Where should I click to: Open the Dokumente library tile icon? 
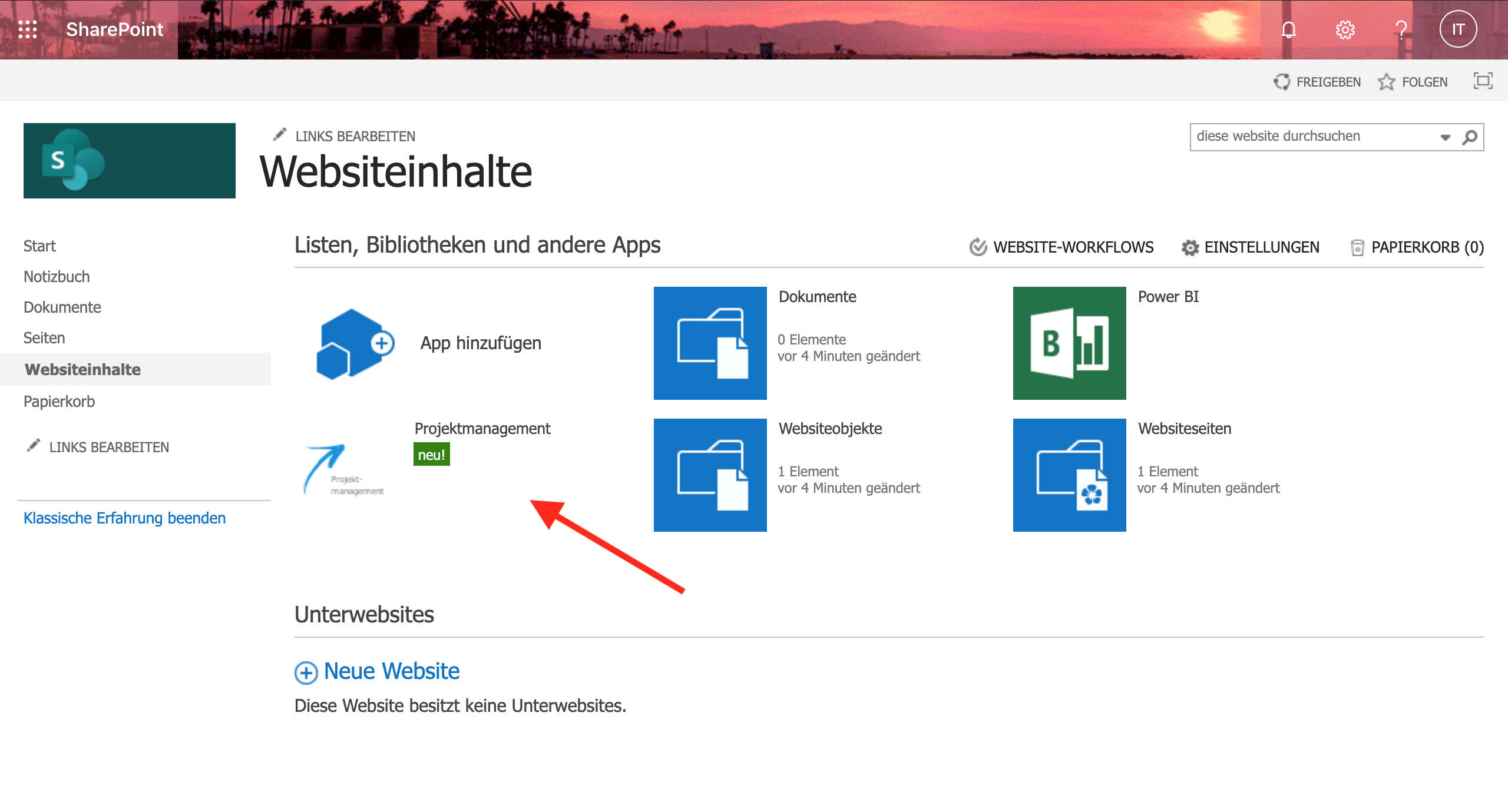pyautogui.click(x=710, y=343)
